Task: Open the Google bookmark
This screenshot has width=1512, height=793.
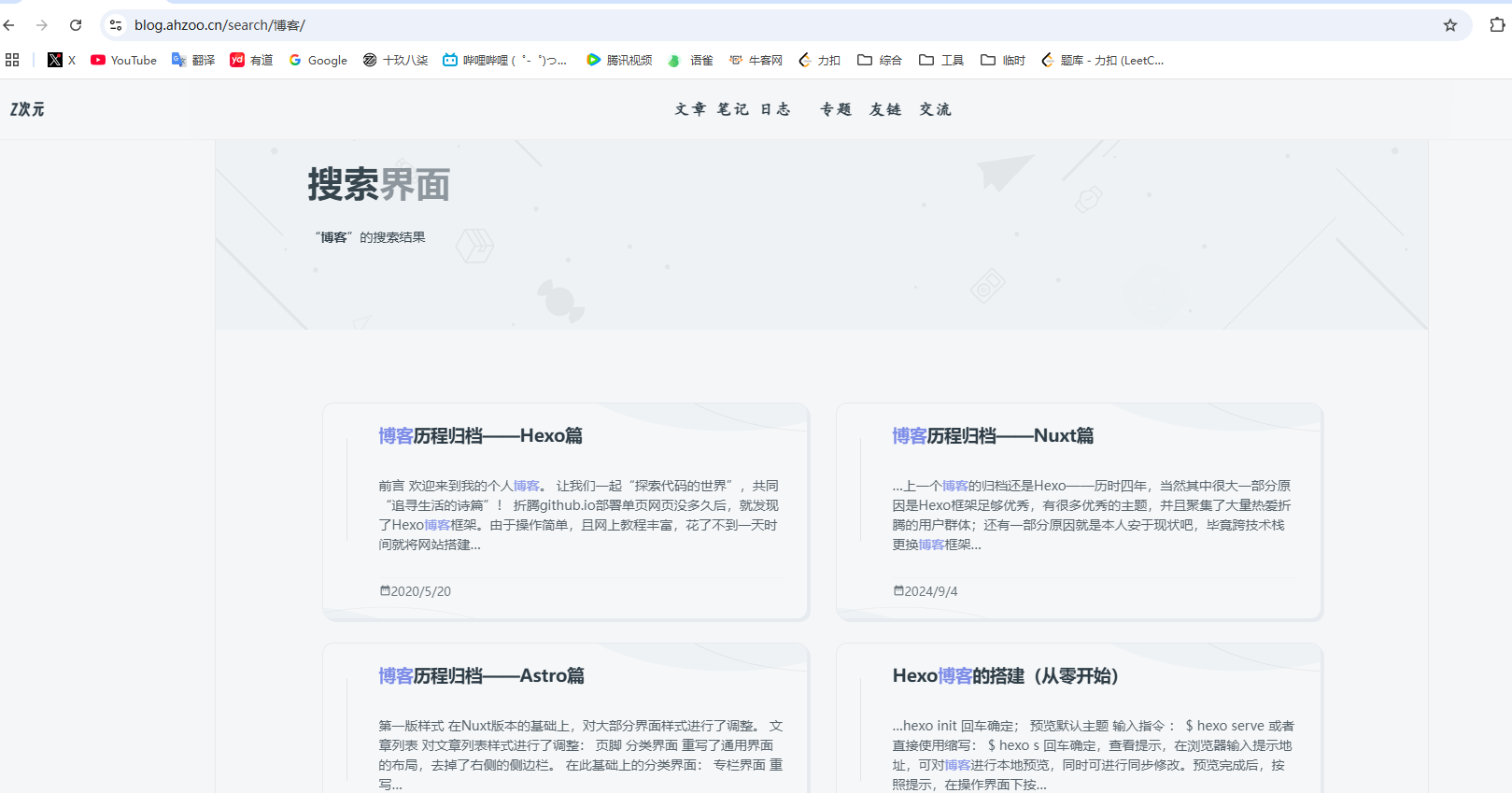Action: click(x=318, y=60)
